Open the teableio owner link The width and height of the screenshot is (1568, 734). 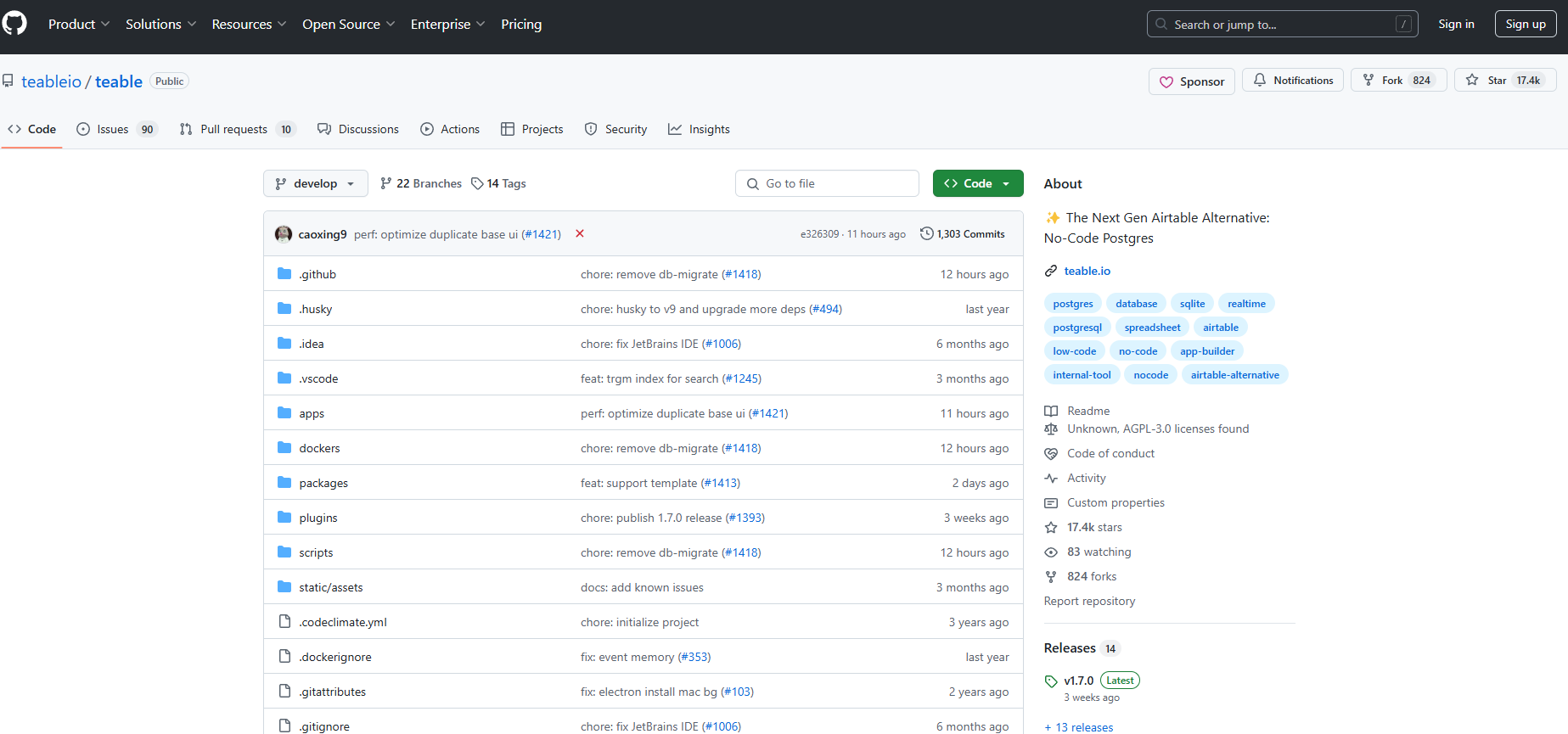[x=52, y=81]
